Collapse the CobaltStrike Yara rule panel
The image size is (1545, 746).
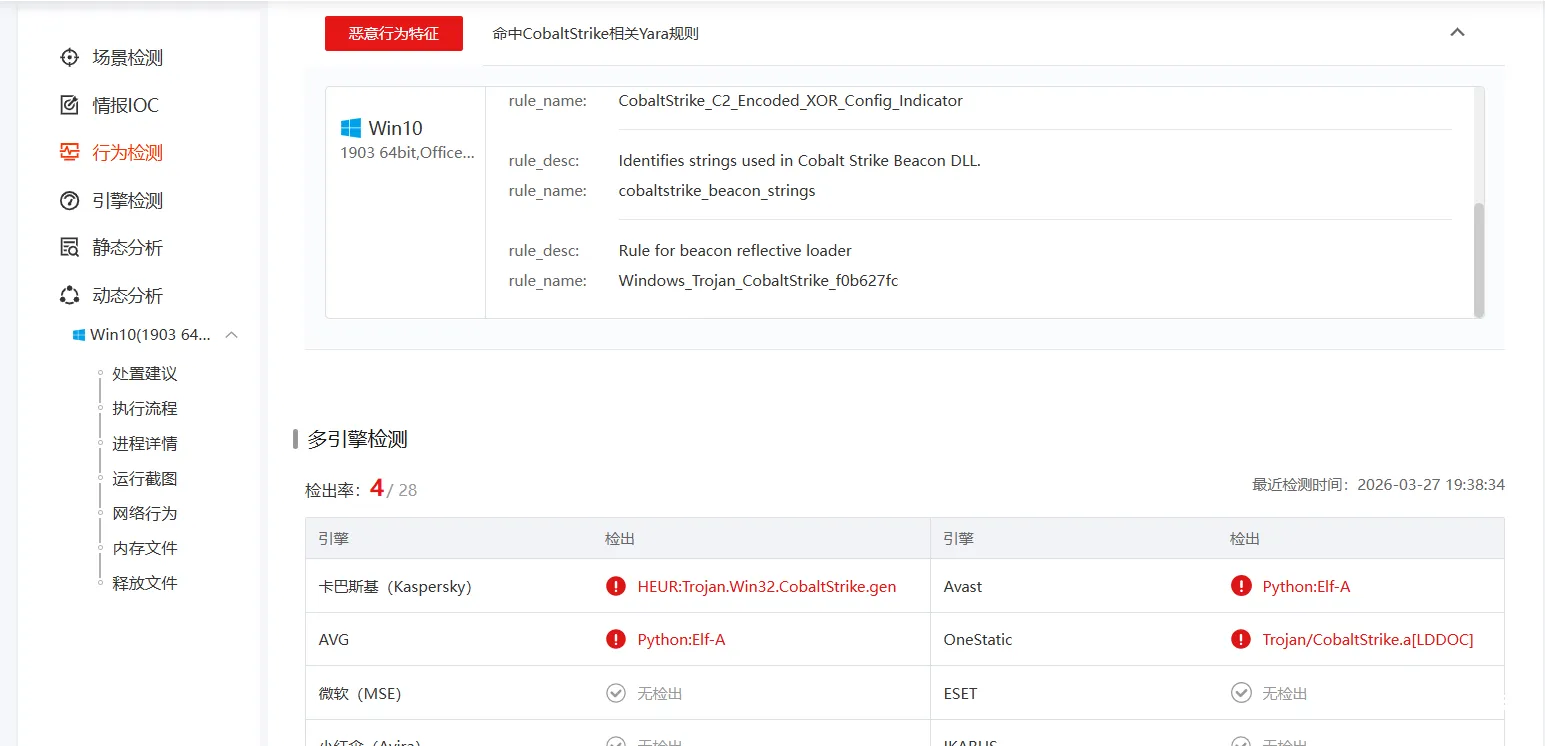(1457, 33)
